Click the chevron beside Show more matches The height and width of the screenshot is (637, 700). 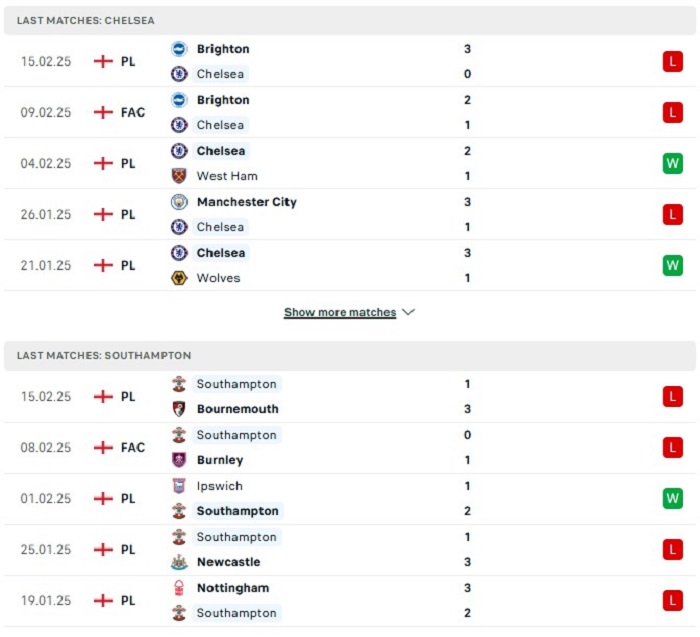coord(408,312)
